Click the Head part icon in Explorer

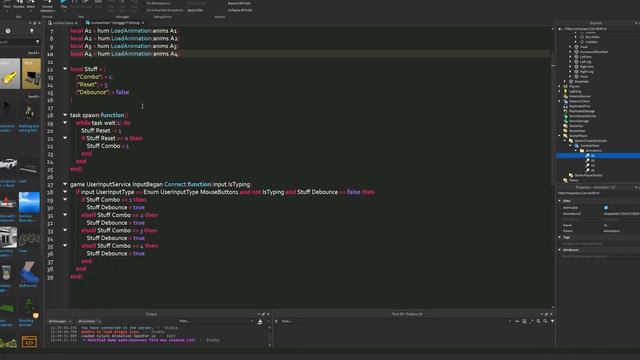point(576,47)
